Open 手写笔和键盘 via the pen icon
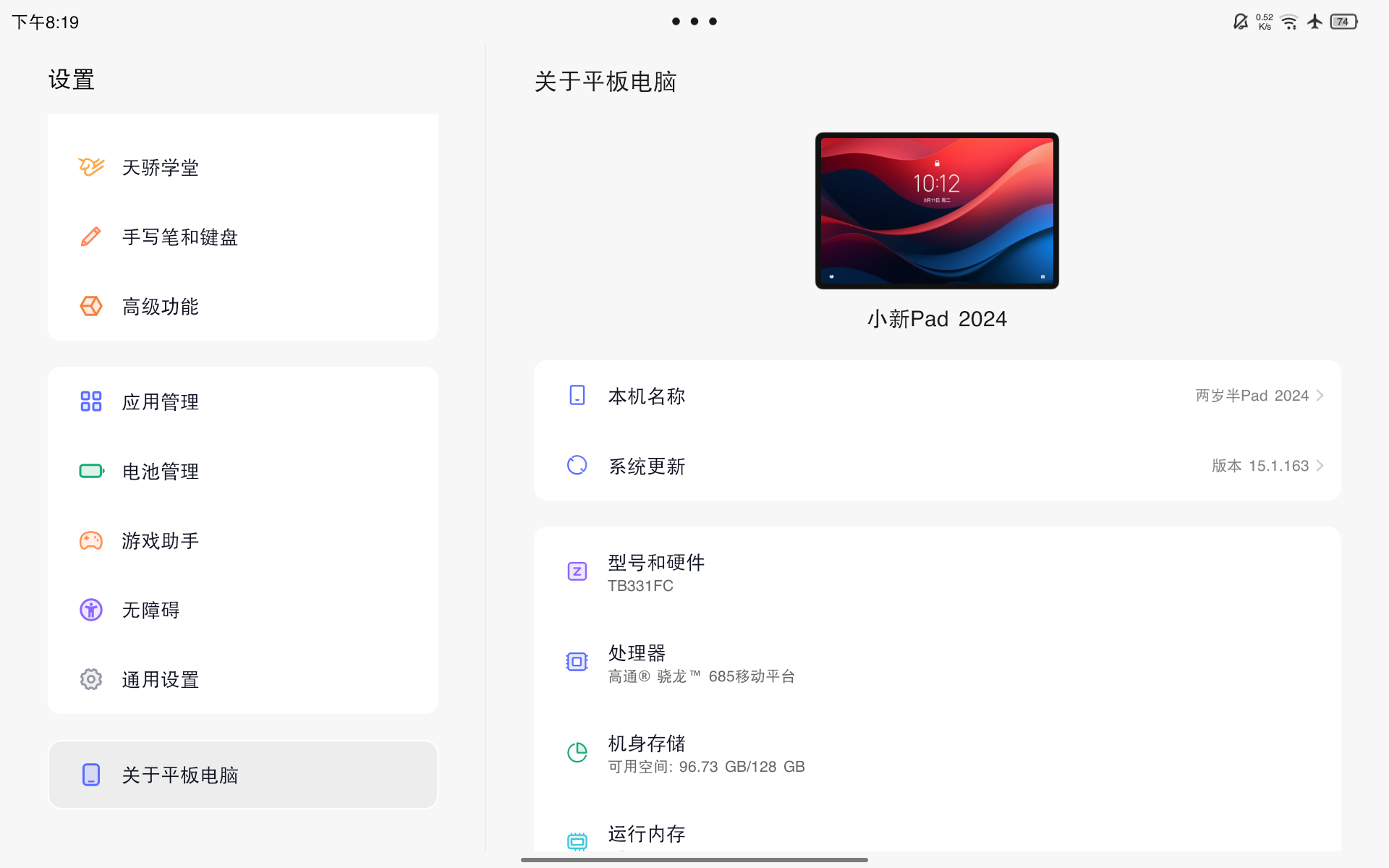Screen dimensions: 1389x868 pyautogui.click(x=90, y=237)
